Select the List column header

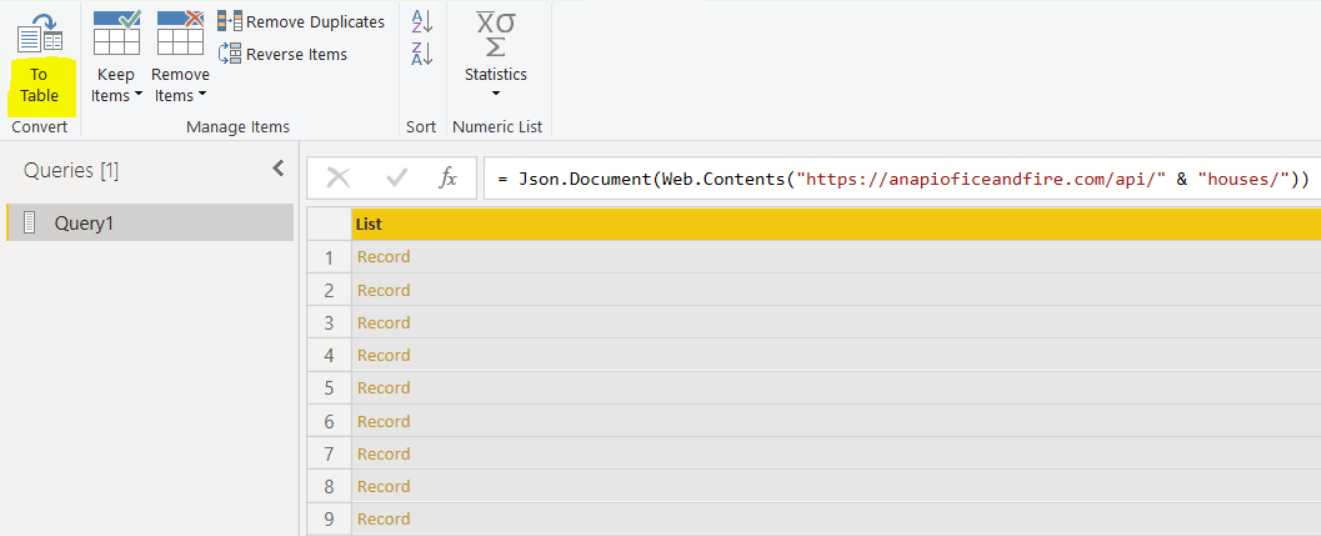coord(836,224)
